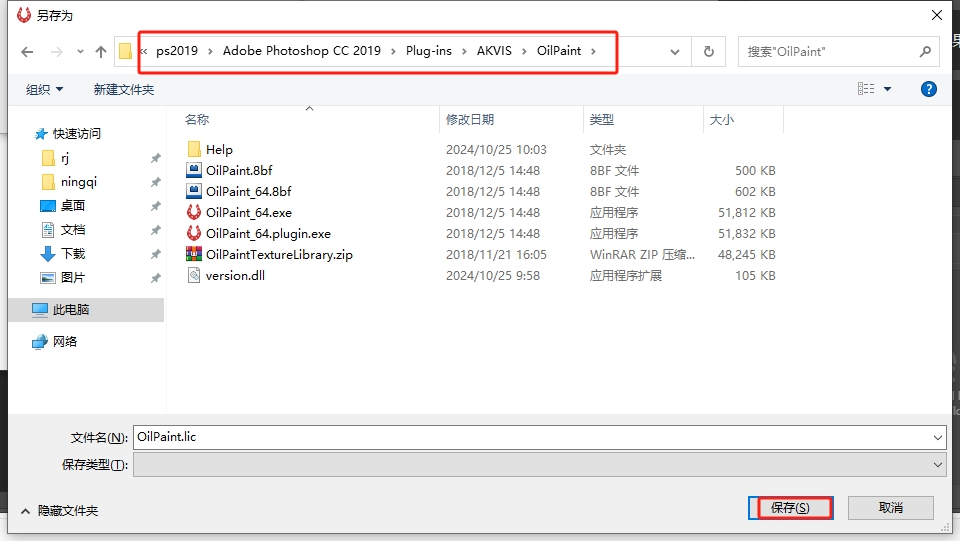Sort files by 名称 column
The height and width of the screenshot is (541, 960).
[197, 119]
